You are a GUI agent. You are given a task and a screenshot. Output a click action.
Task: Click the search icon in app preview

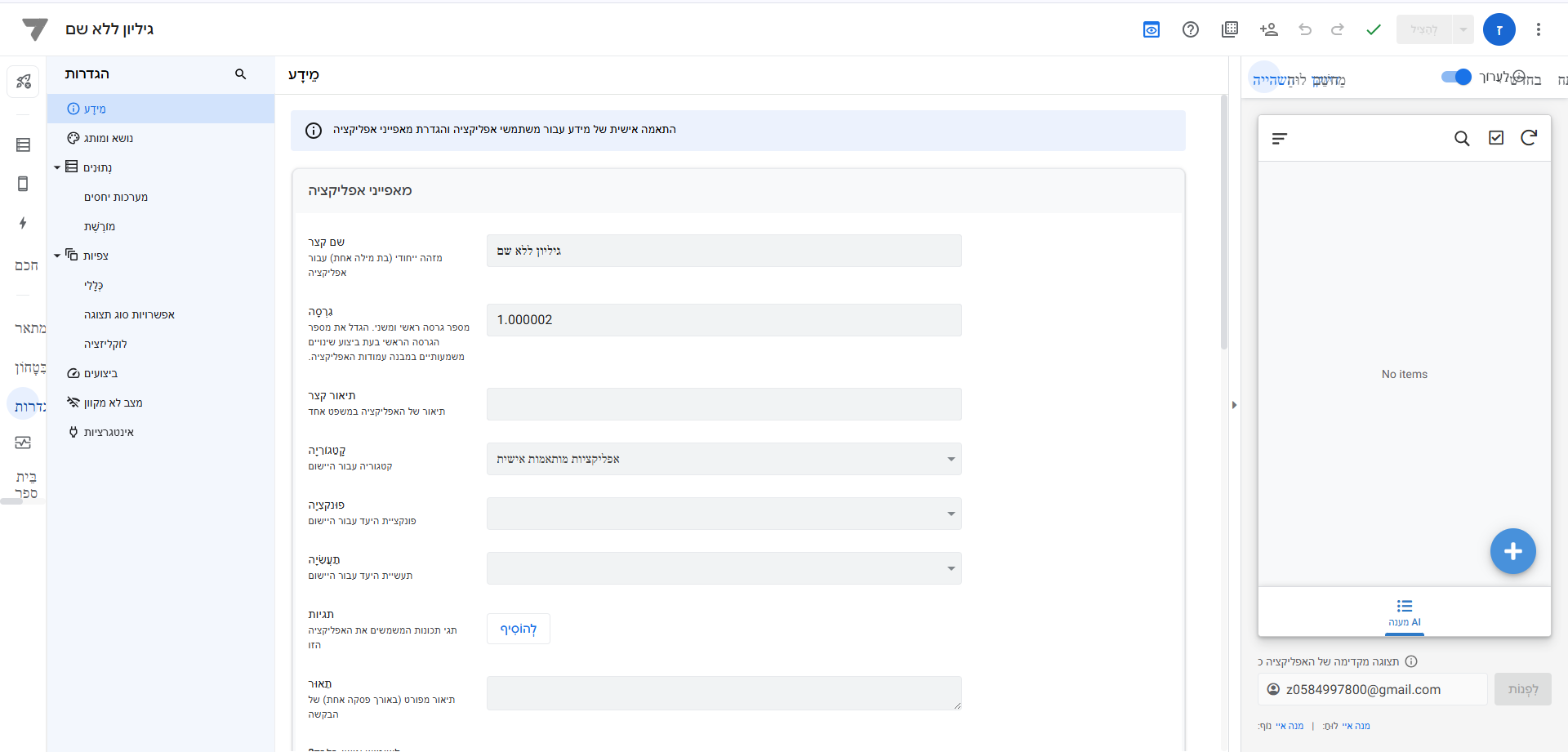[1462, 138]
